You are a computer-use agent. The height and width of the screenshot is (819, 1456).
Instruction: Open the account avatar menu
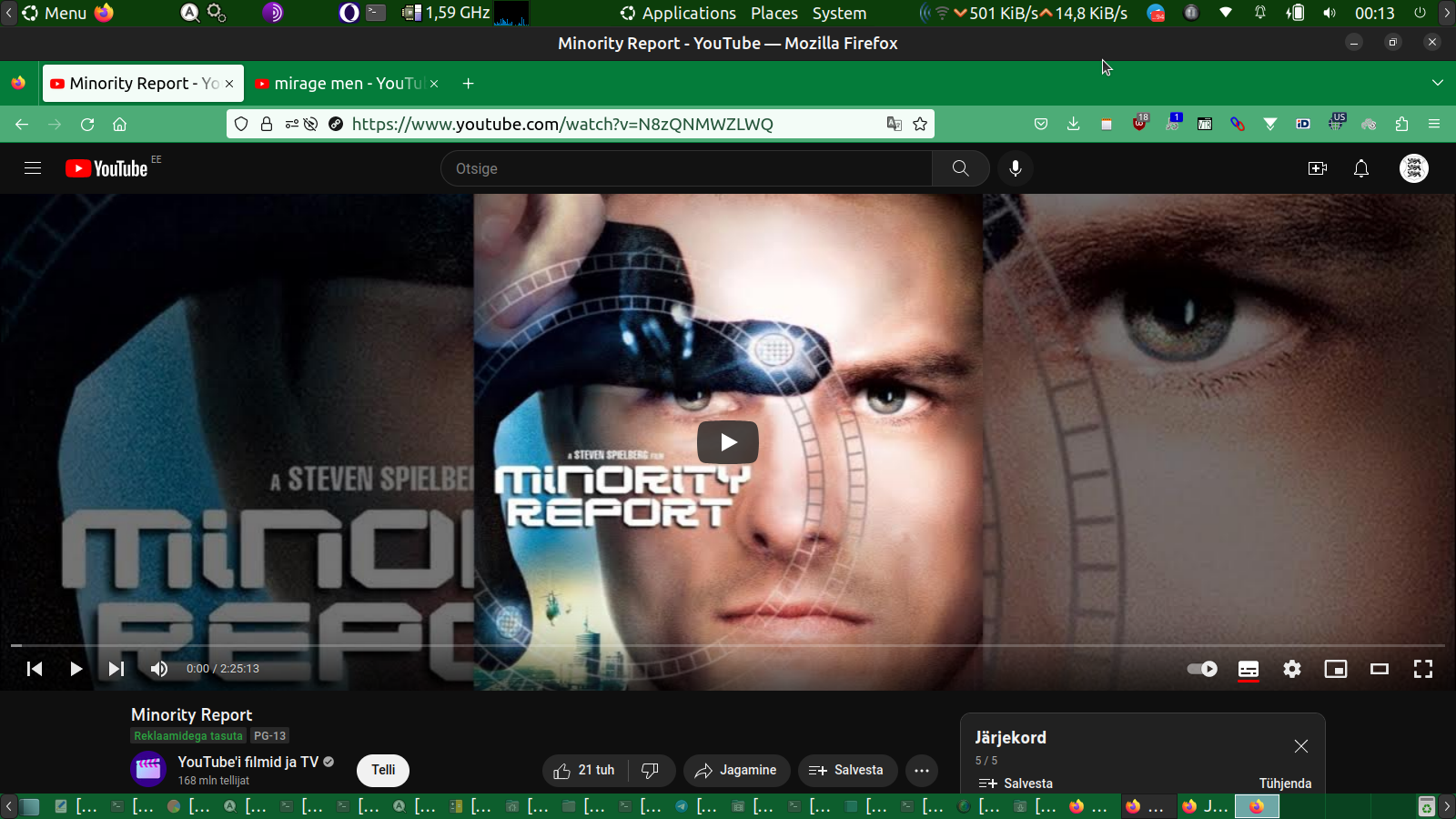[x=1414, y=168]
